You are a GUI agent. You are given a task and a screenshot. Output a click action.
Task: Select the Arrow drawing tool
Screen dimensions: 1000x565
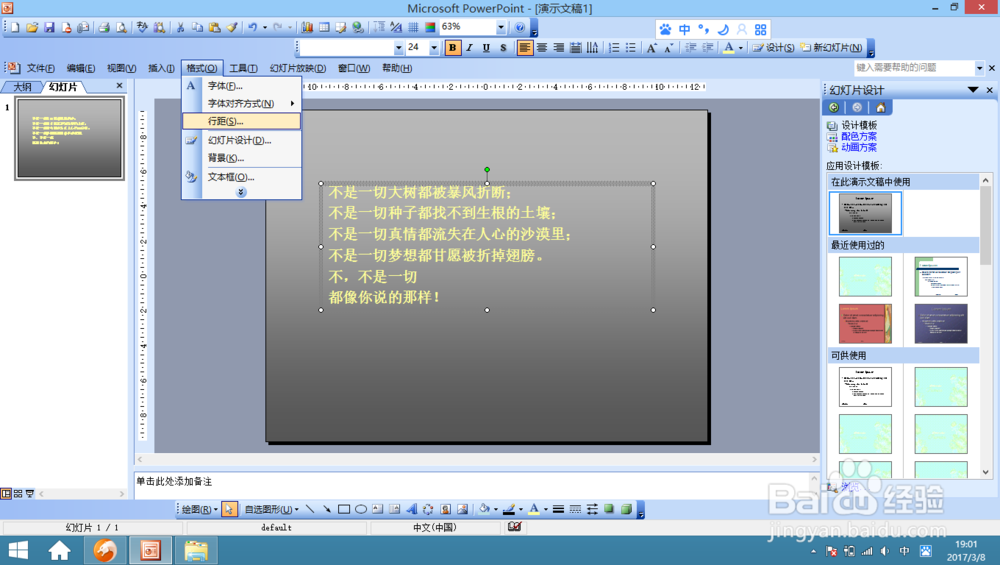[327, 509]
